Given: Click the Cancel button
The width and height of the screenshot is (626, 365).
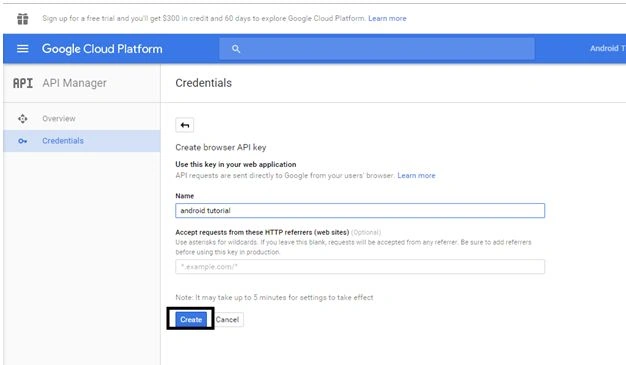Looking at the screenshot, I should click(228, 319).
